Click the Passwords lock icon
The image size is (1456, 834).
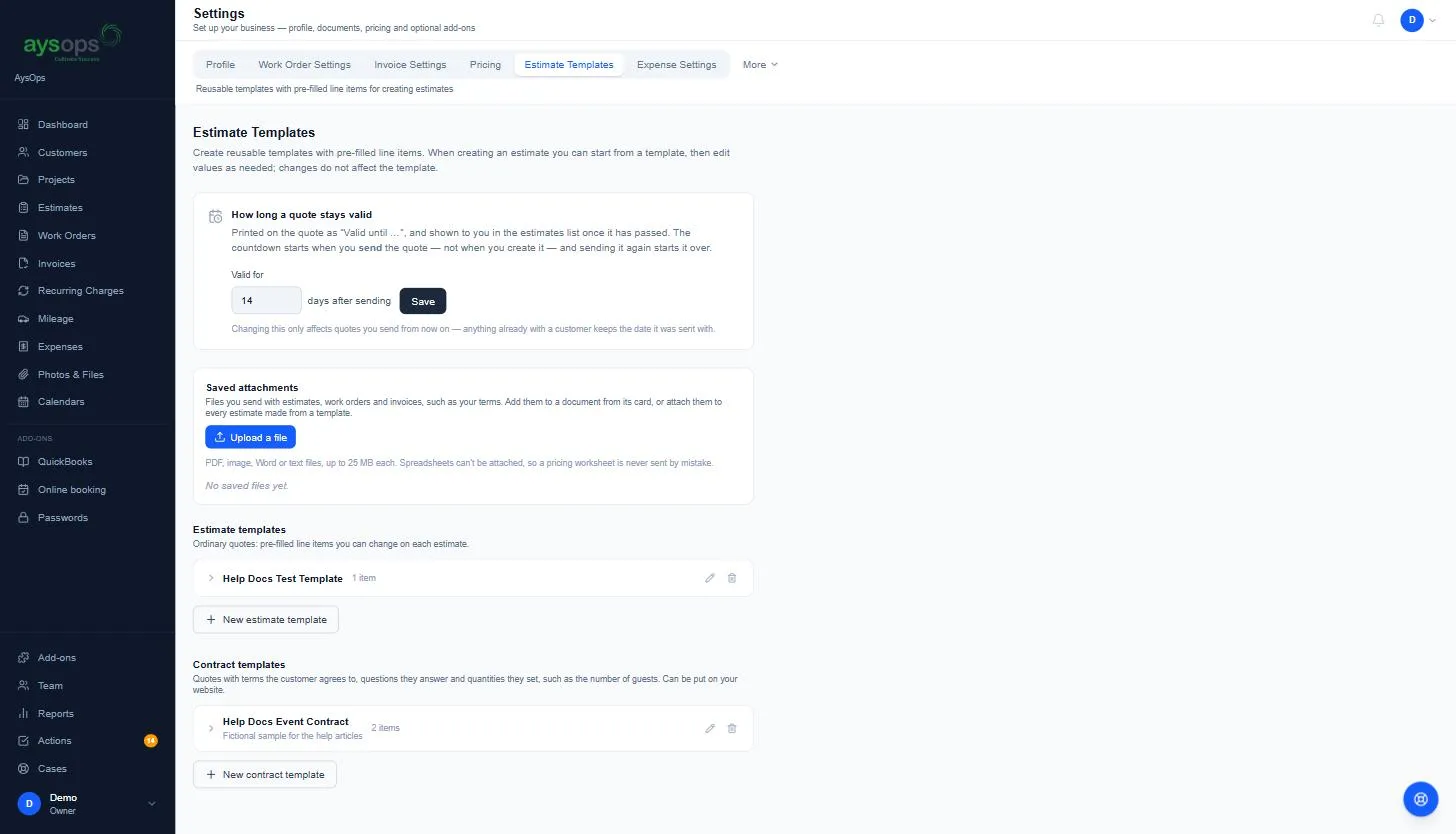click(x=24, y=518)
